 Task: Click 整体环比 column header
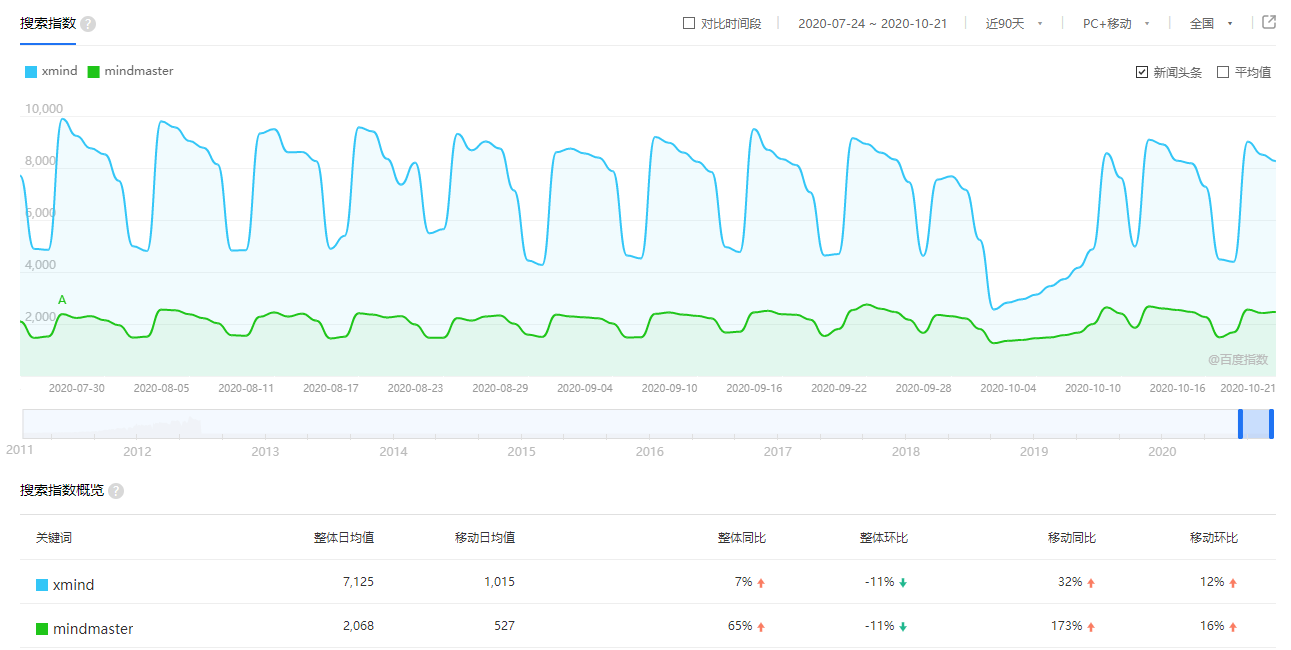884,538
